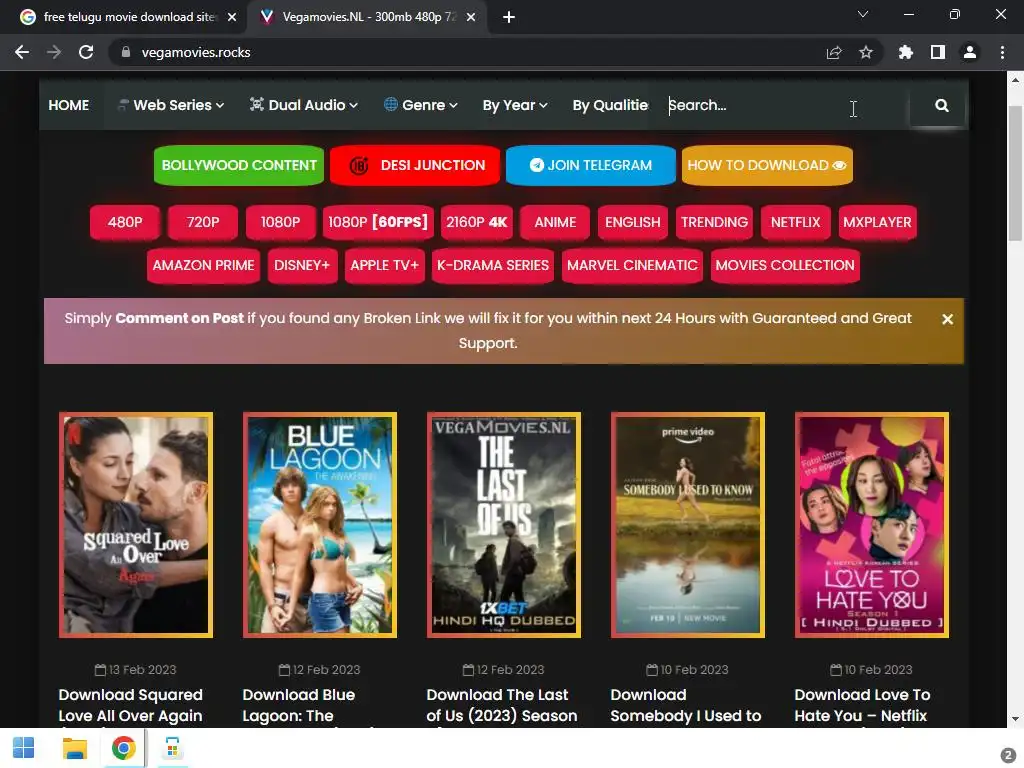The width and height of the screenshot is (1024, 768).
Task: Open Download Love To Hate You title link
Action: 862,706
